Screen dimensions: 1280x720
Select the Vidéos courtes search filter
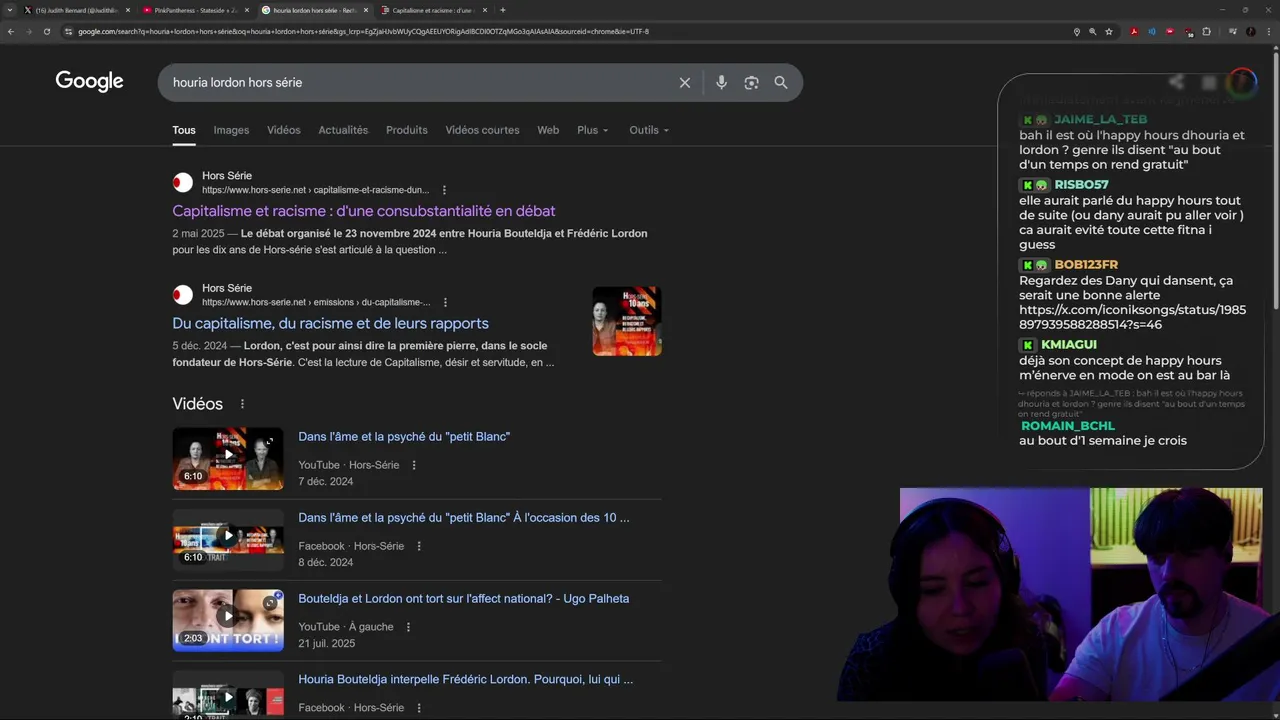(x=482, y=130)
